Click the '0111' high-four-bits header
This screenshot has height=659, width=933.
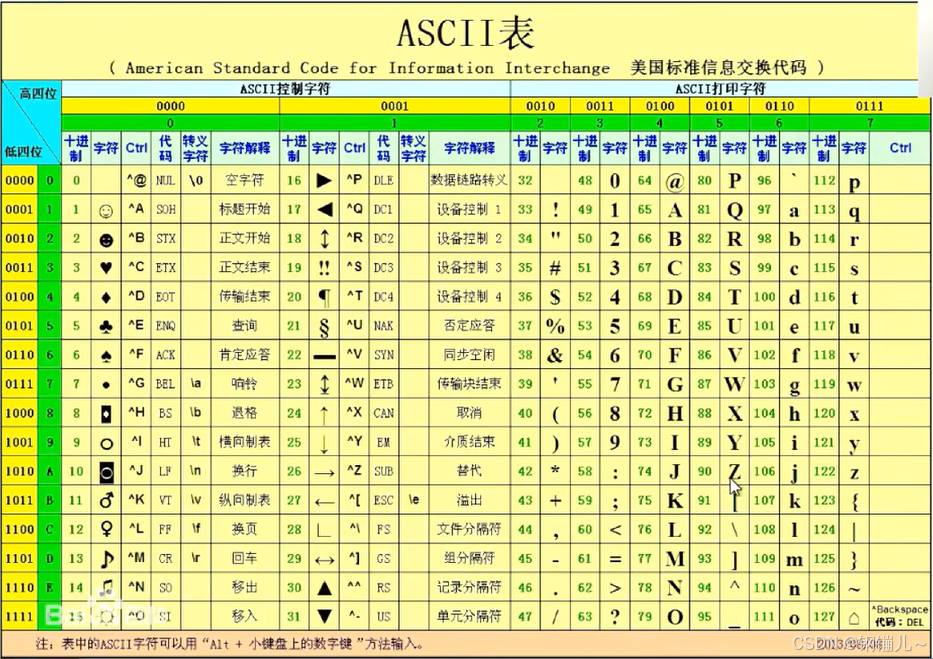(869, 106)
